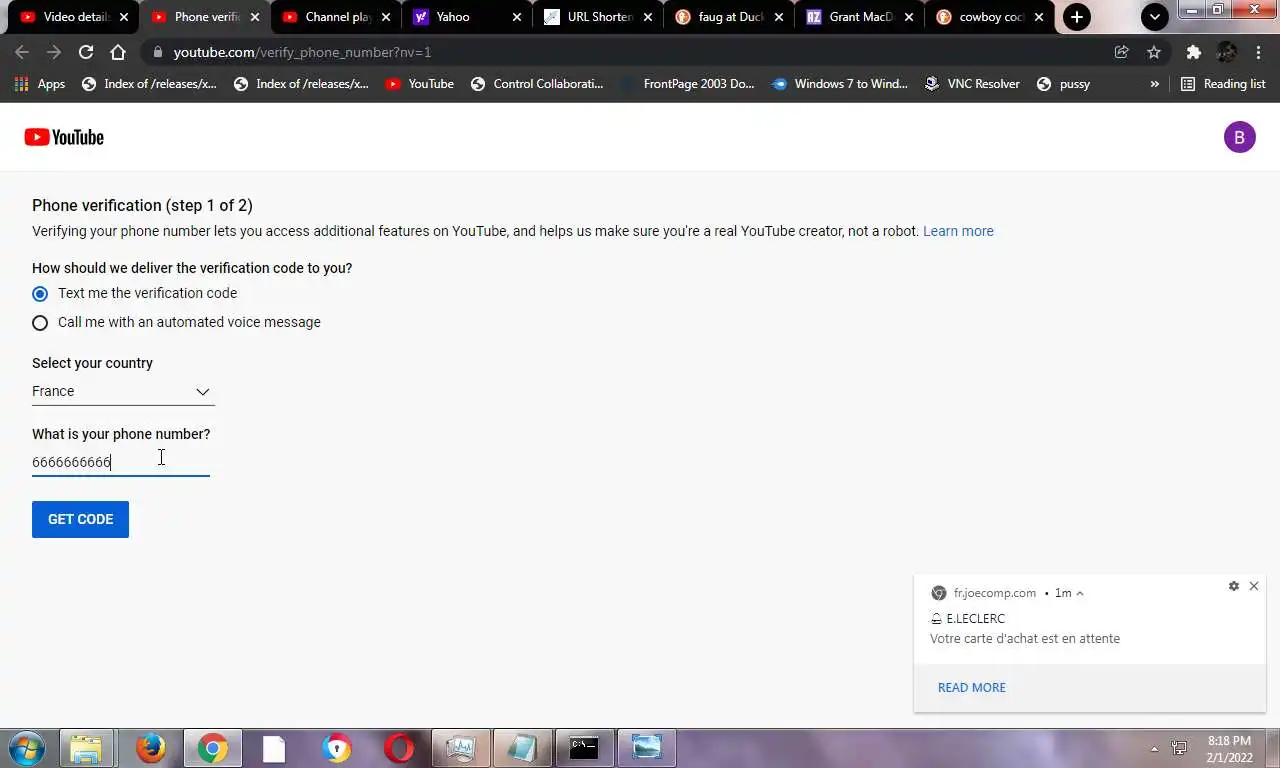
Task: Open the Control Collaborati... bookmark
Action: (537, 84)
